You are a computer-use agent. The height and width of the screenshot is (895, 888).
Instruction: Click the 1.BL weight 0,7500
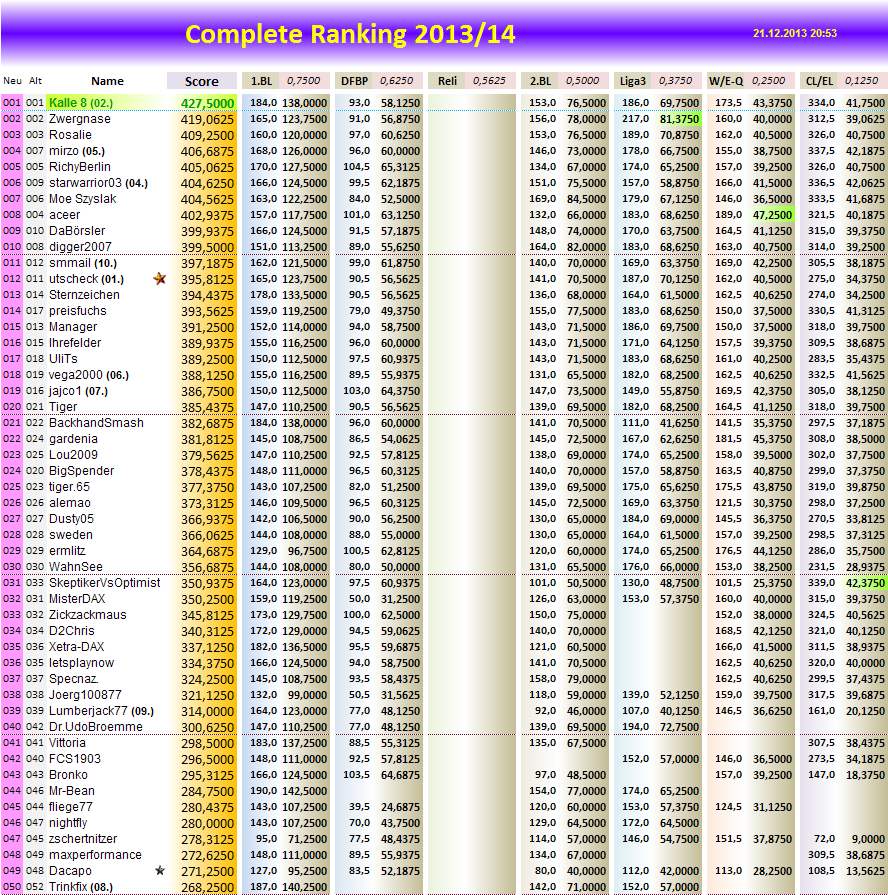coord(304,80)
